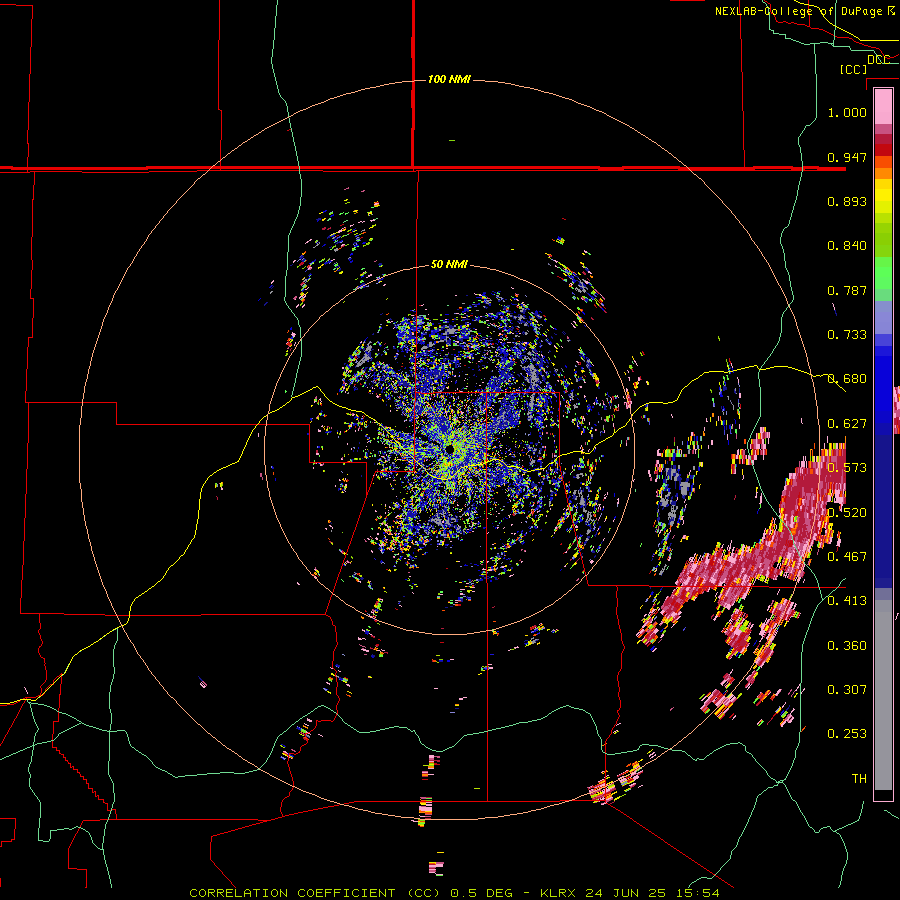Click the '0.787' scale value

tap(847, 290)
